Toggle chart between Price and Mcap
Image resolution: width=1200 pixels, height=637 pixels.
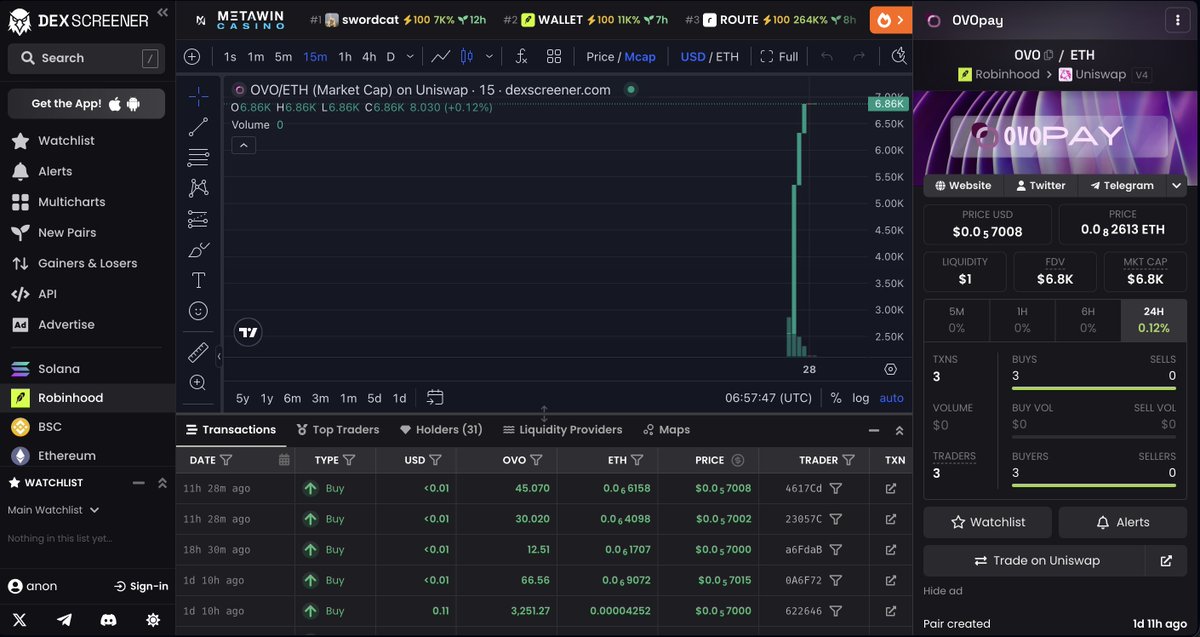coord(621,57)
